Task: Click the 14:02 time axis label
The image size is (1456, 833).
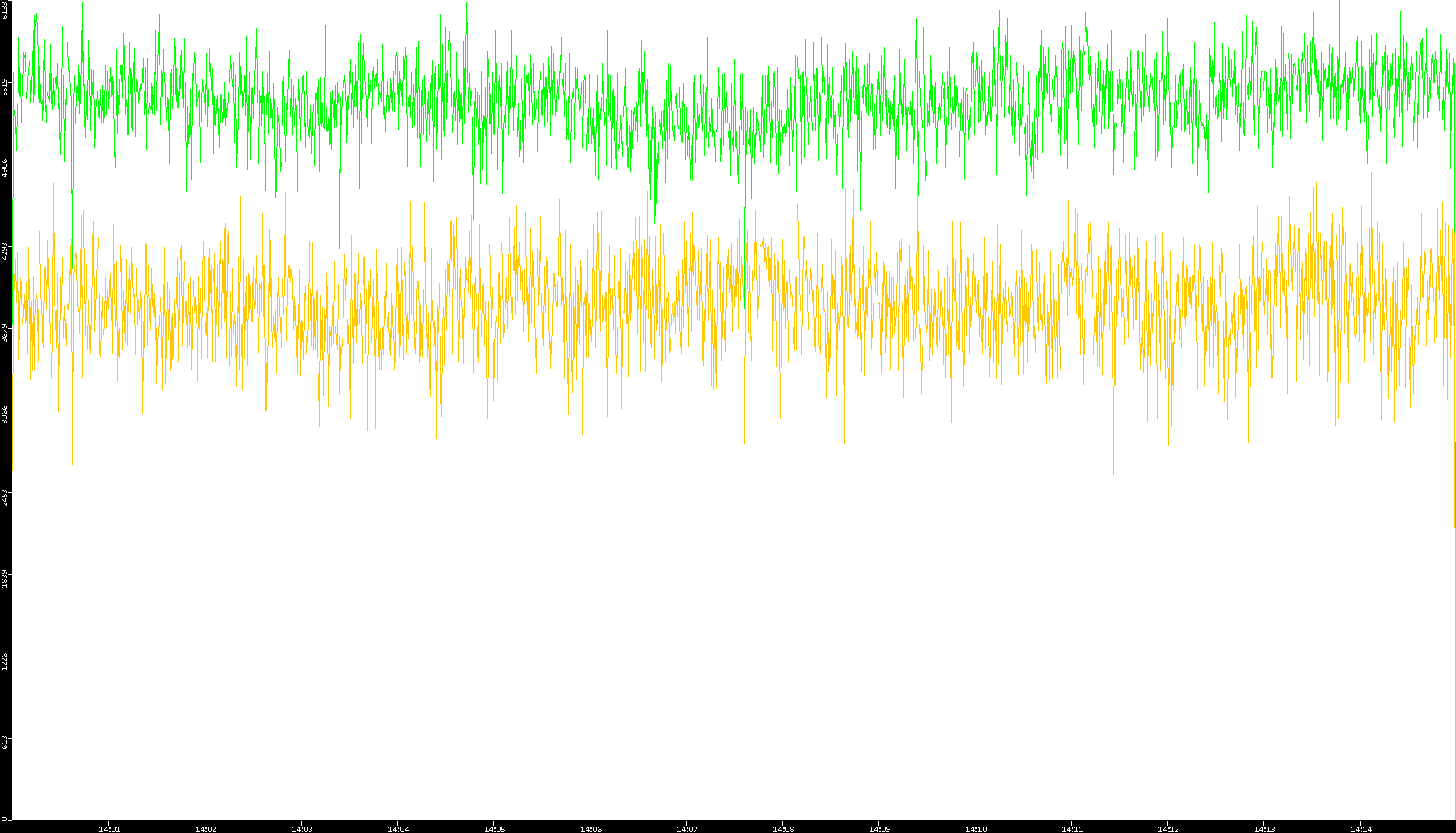Action: click(206, 829)
